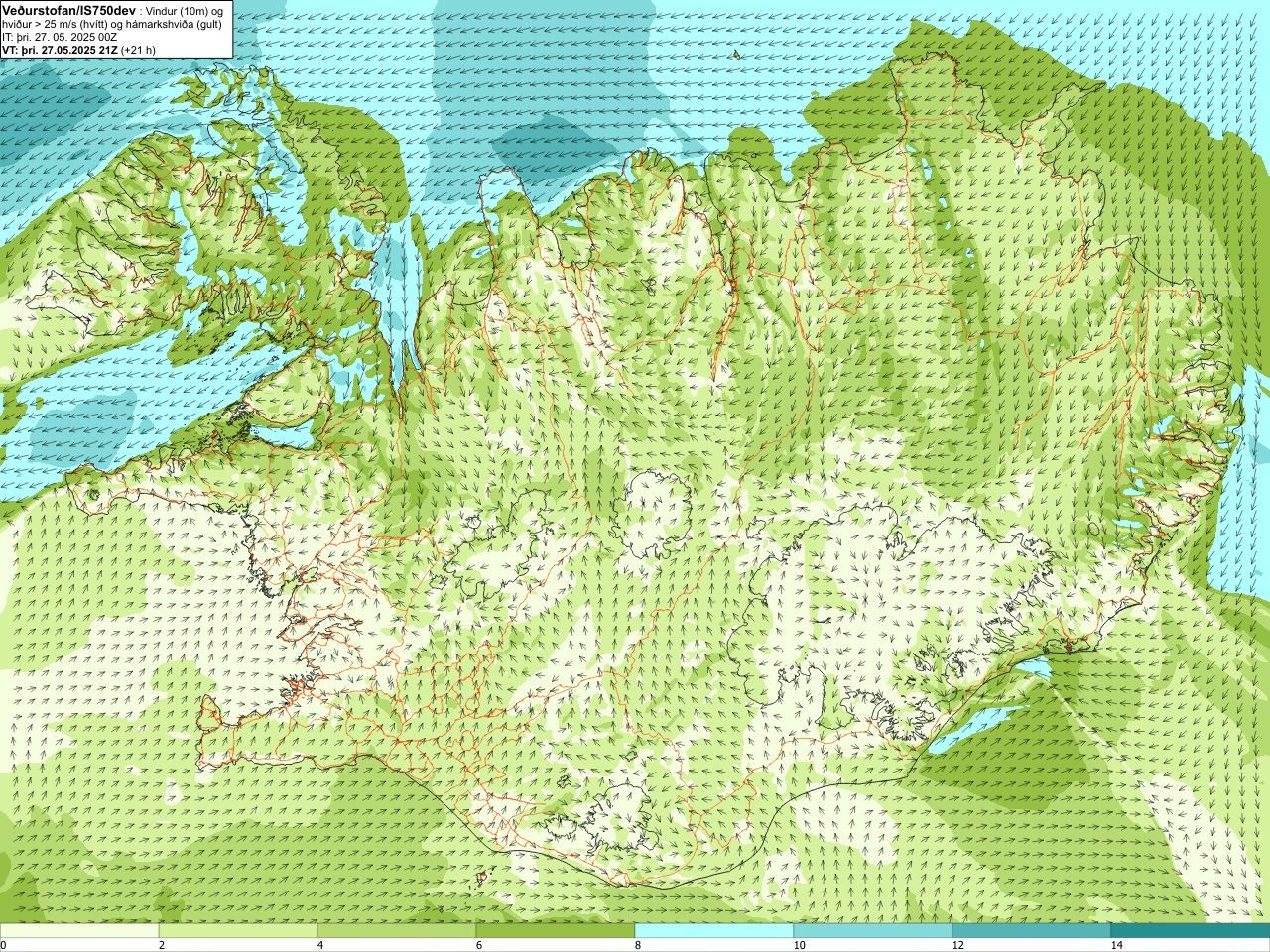Click the legend tick label "12"
Image resolution: width=1270 pixels, height=952 pixels.
point(956,945)
